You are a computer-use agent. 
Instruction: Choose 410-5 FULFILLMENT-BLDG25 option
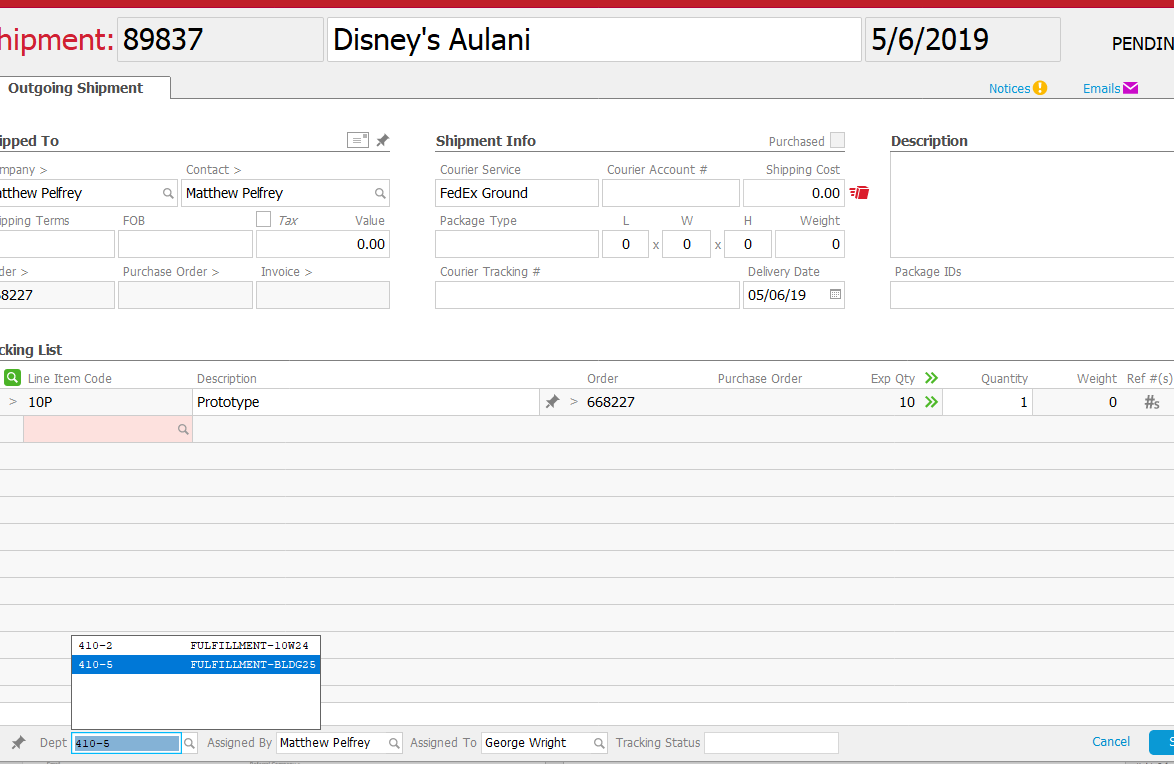195,664
